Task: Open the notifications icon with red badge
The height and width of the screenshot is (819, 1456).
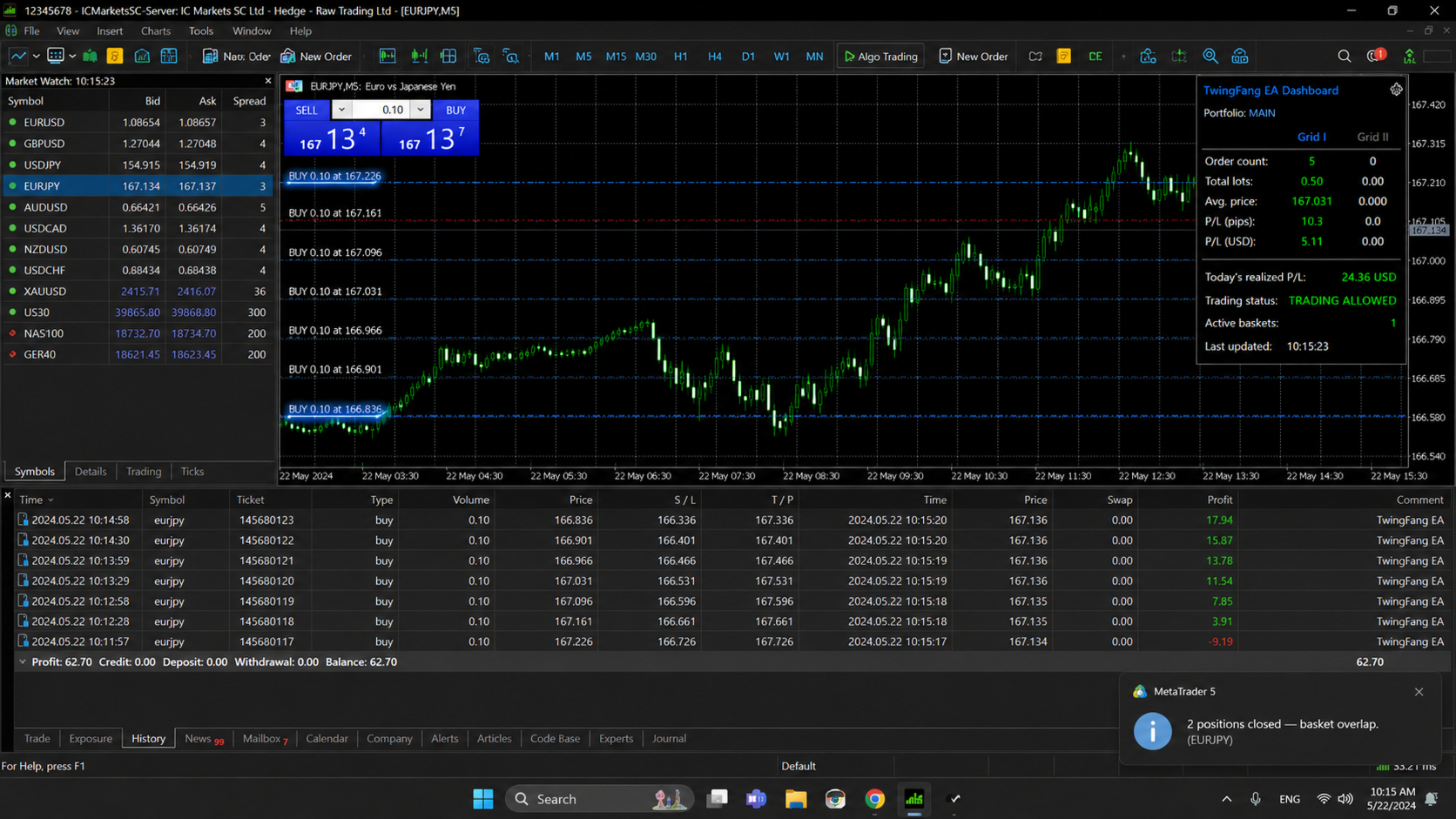Action: (1376, 57)
